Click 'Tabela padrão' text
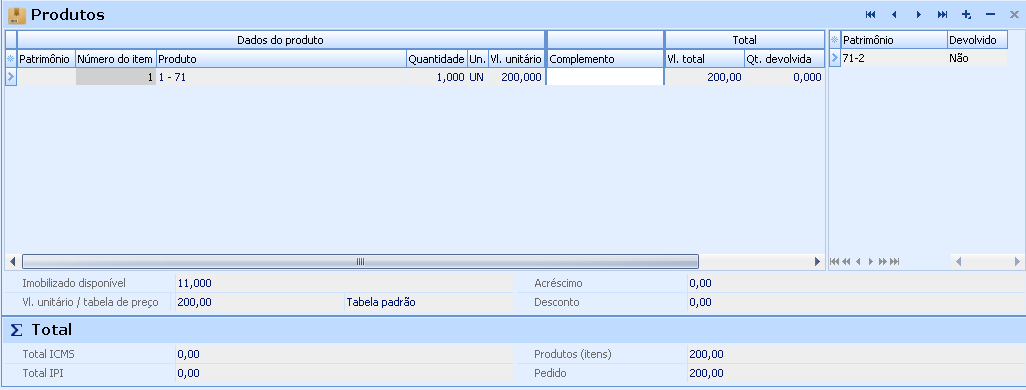The height and width of the screenshot is (390, 1026). click(x=381, y=302)
